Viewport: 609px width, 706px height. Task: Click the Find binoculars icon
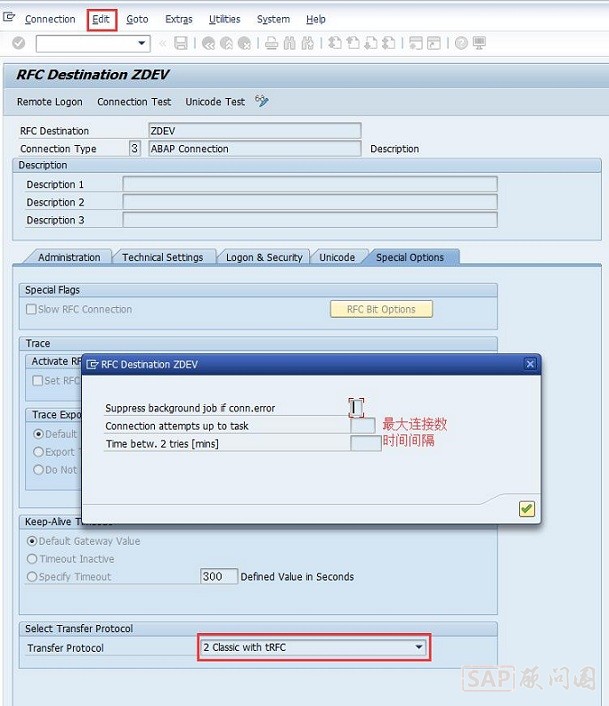[289, 43]
